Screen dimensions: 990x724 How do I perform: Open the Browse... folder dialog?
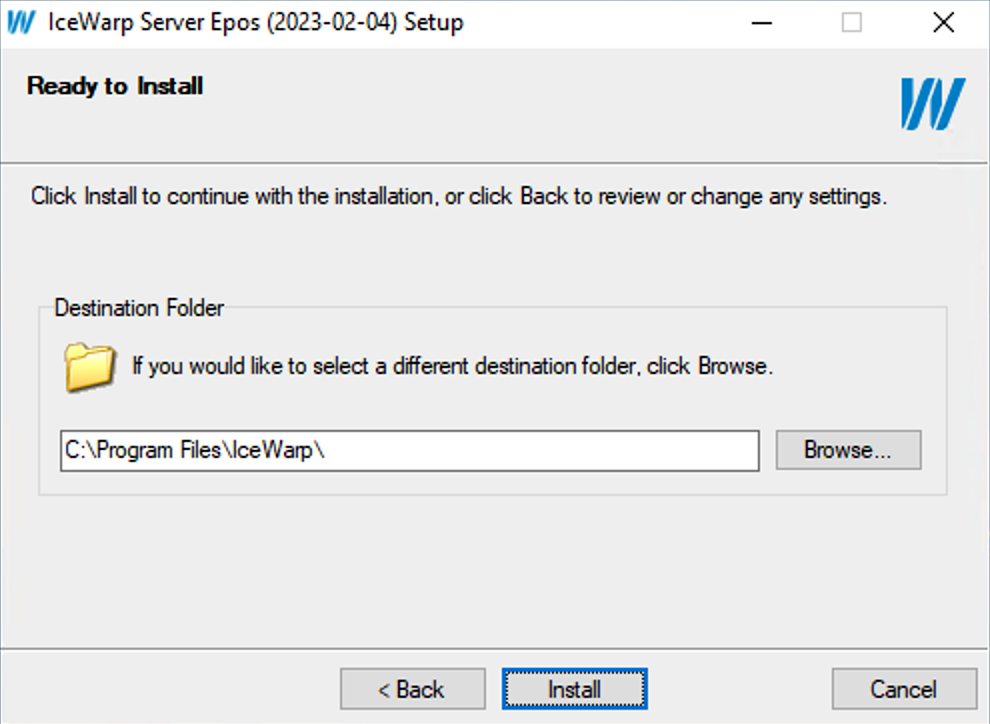pyautogui.click(x=848, y=450)
